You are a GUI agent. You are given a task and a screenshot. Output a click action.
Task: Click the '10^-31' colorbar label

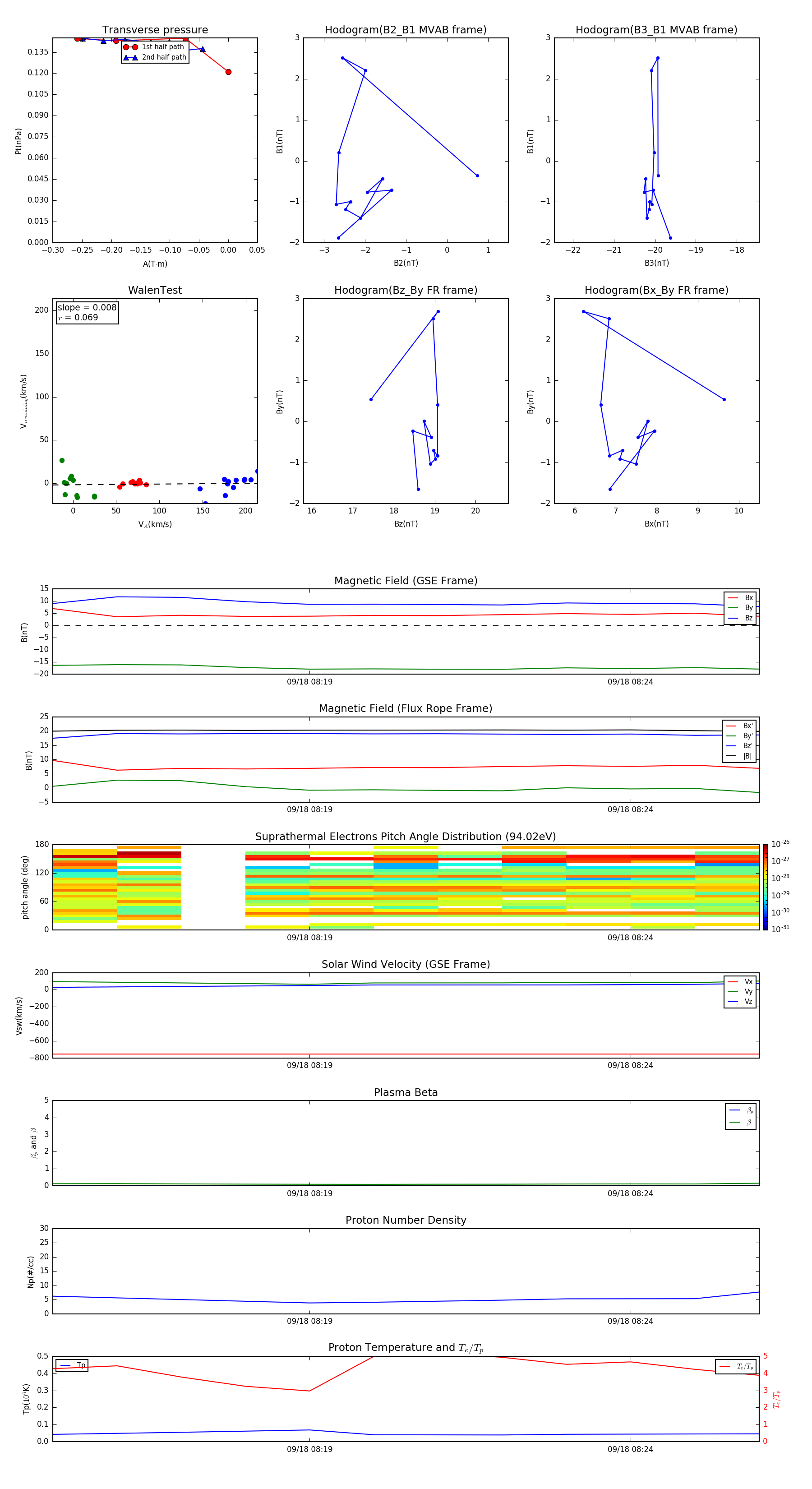pyautogui.click(x=780, y=929)
